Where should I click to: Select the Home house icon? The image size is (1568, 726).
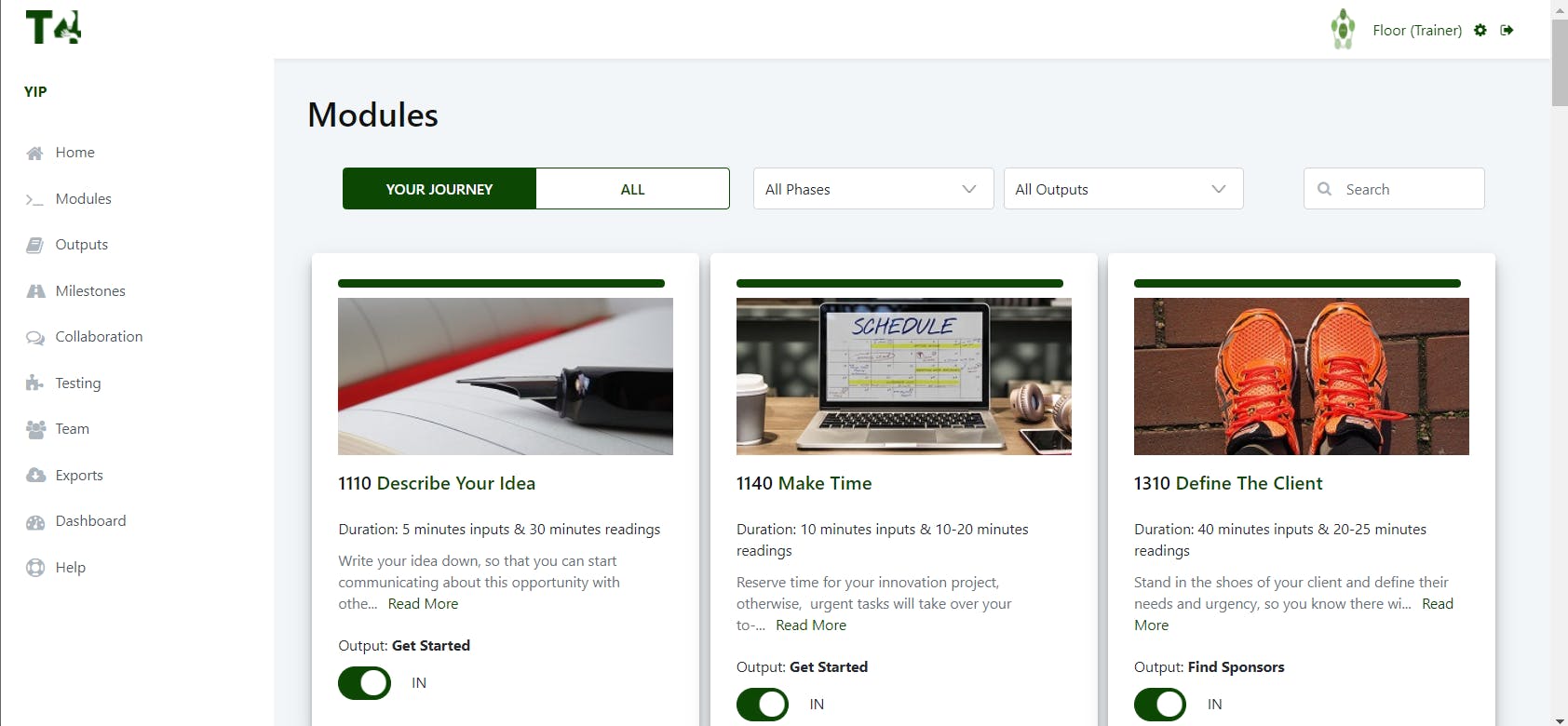[35, 153]
